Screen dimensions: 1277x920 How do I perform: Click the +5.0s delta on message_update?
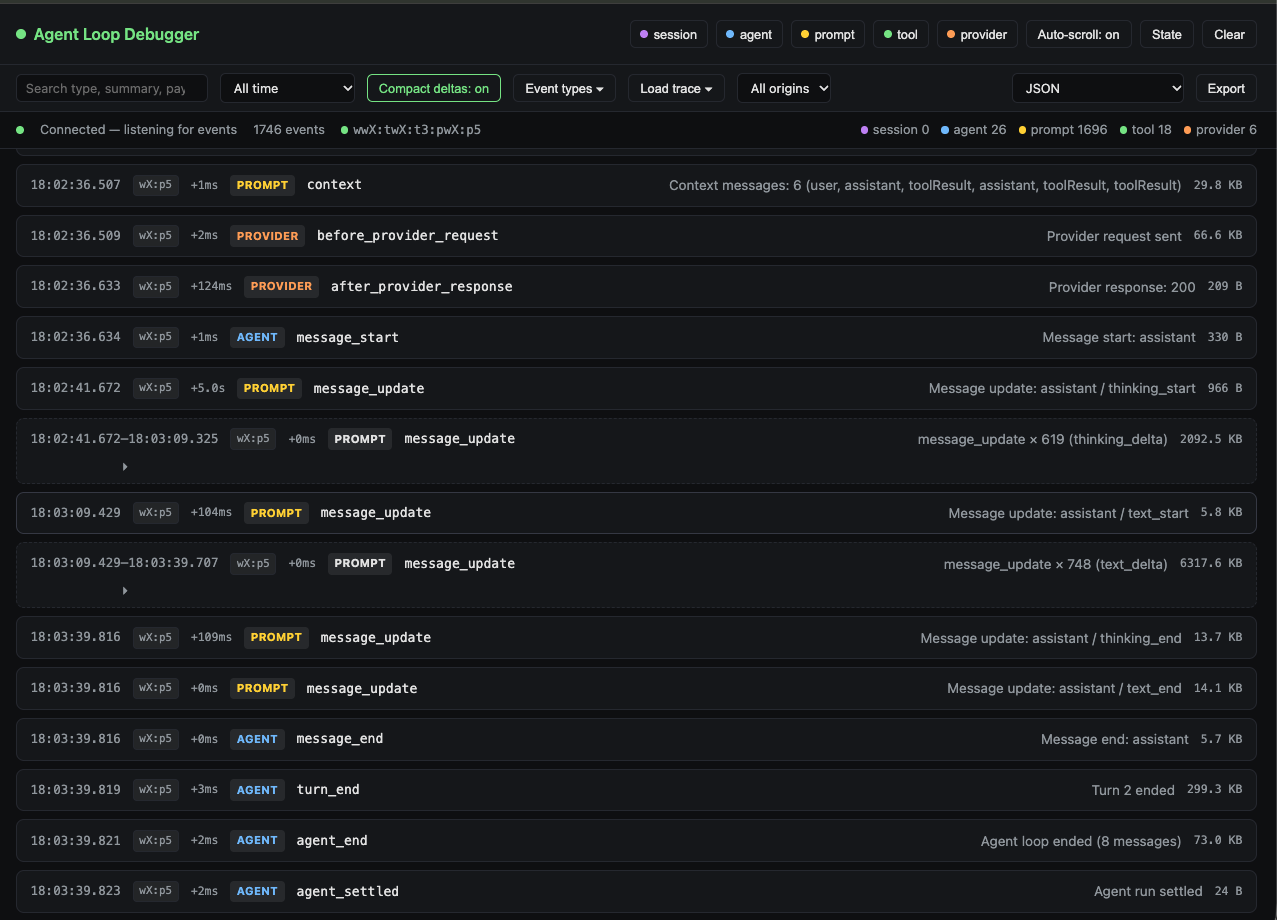point(208,388)
